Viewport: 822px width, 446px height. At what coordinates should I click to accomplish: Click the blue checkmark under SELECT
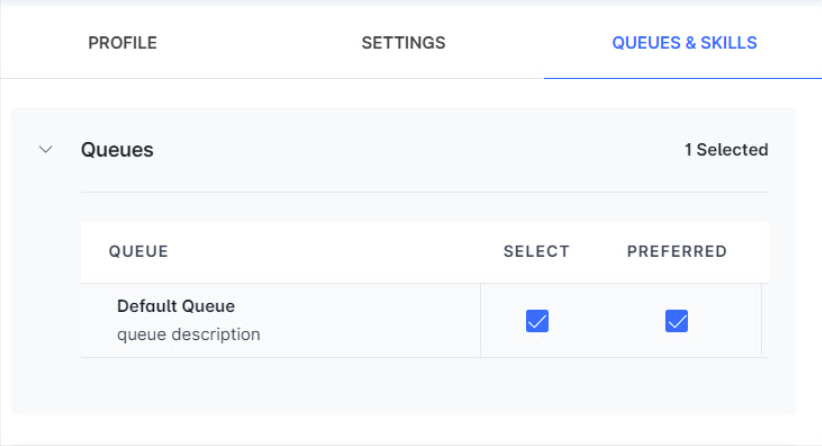pos(537,321)
